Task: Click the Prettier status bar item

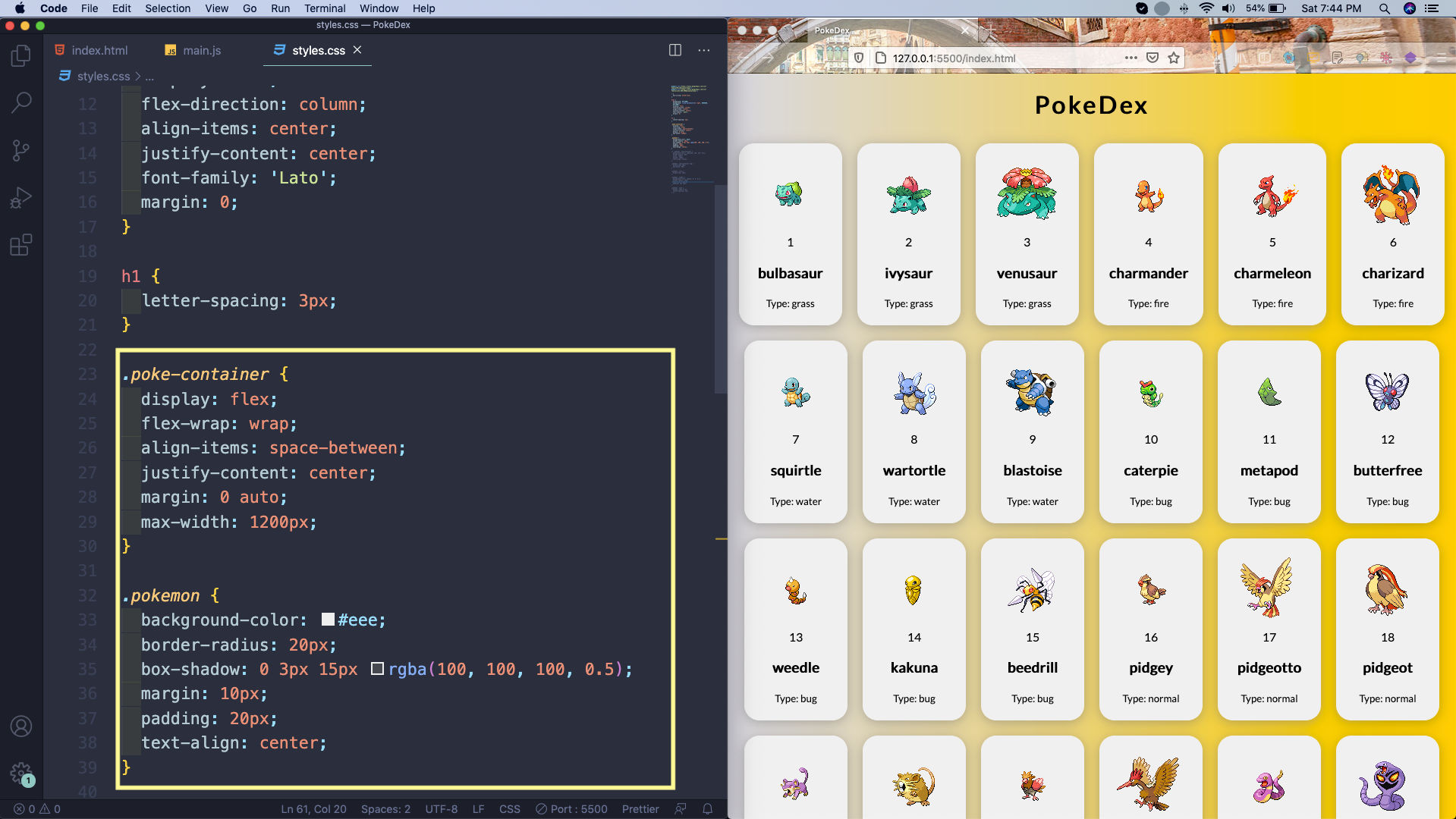Action: tap(640, 809)
